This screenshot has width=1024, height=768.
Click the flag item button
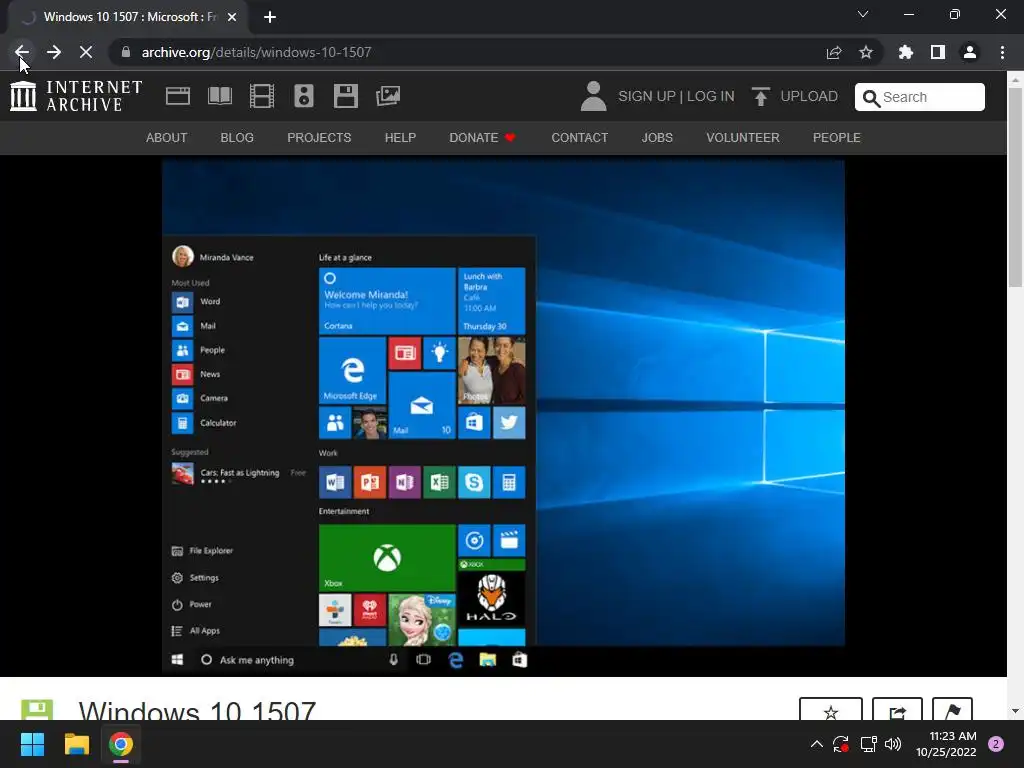[952, 711]
